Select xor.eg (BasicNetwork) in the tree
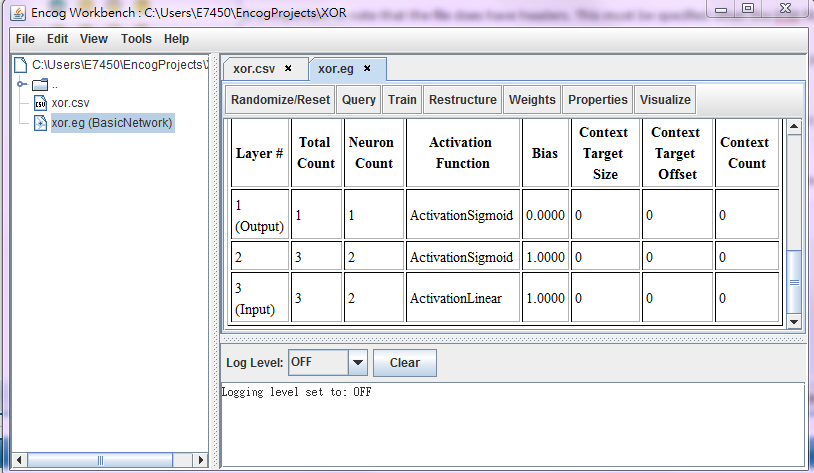This screenshot has width=814, height=473. [112, 123]
